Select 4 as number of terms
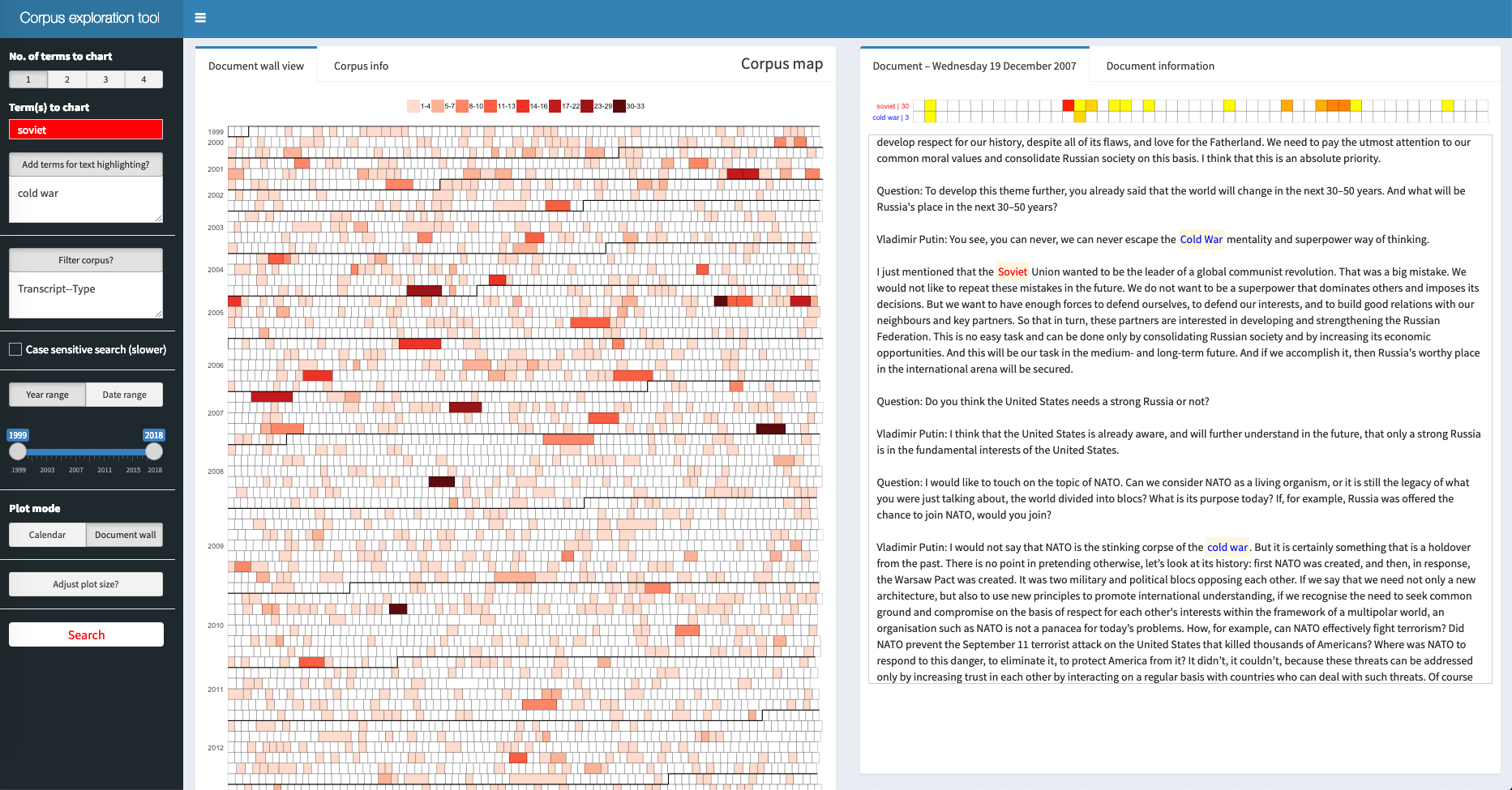 click(143, 79)
